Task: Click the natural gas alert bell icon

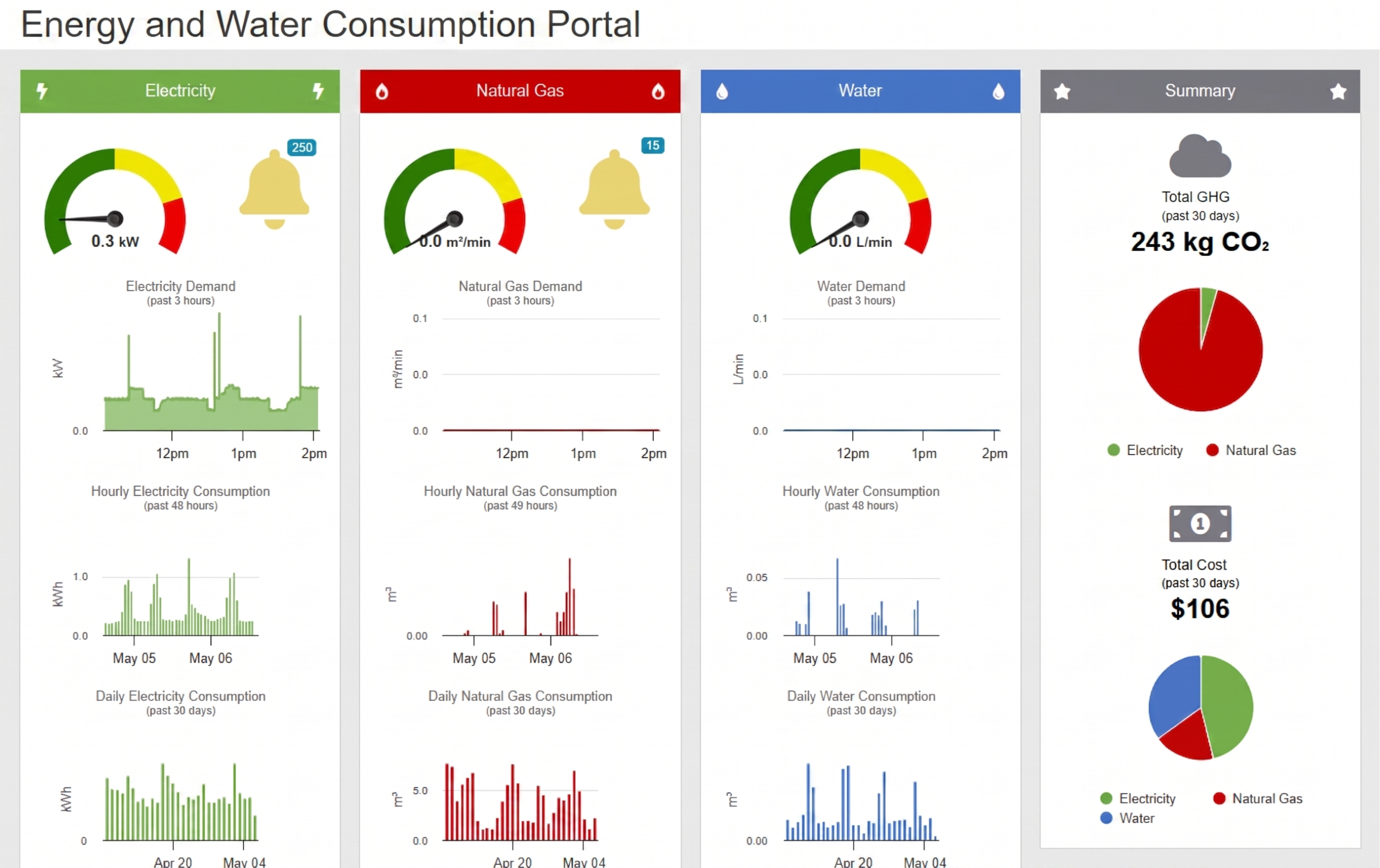Action: (615, 190)
